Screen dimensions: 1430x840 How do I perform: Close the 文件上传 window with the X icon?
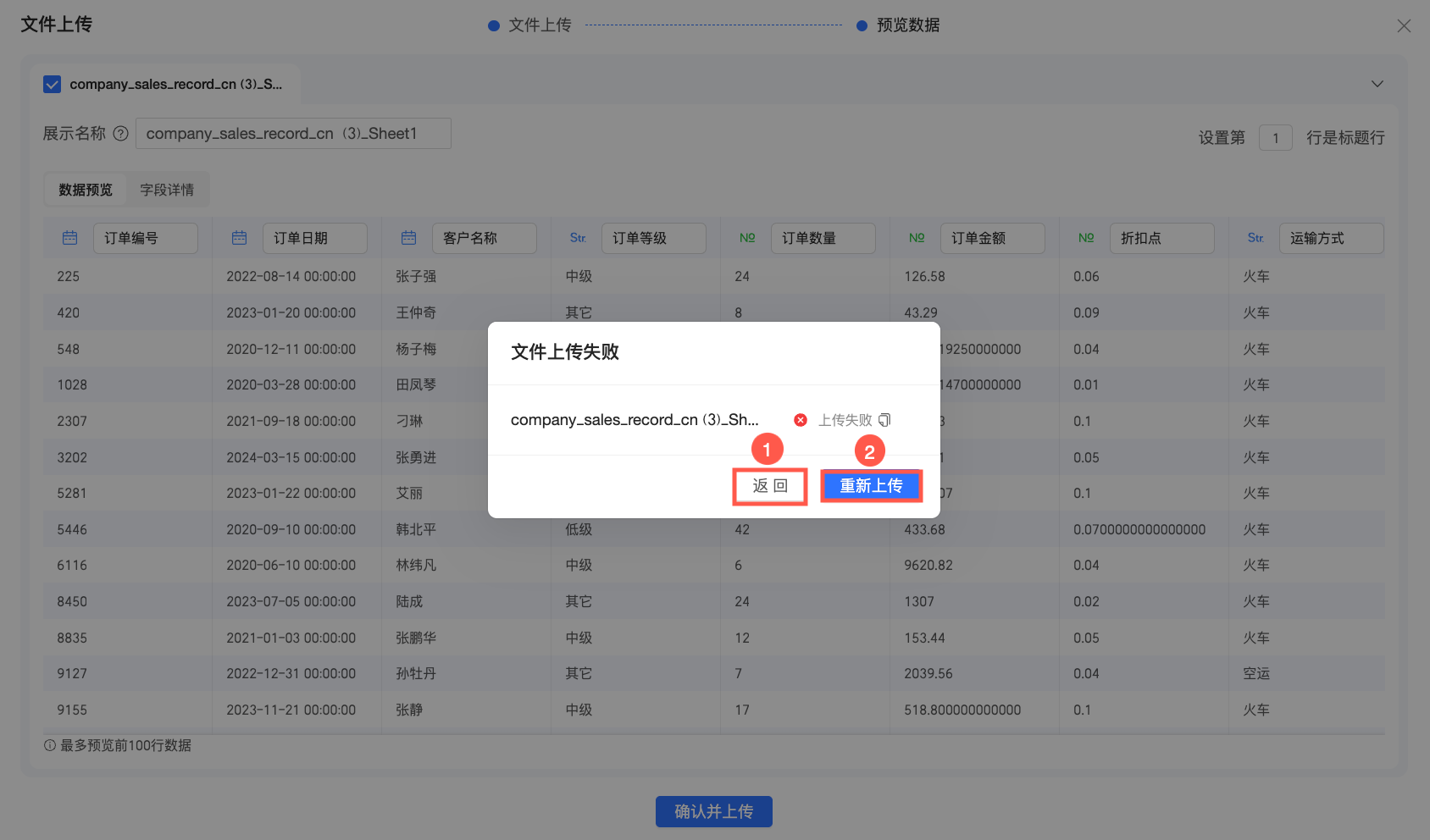[x=1404, y=26]
